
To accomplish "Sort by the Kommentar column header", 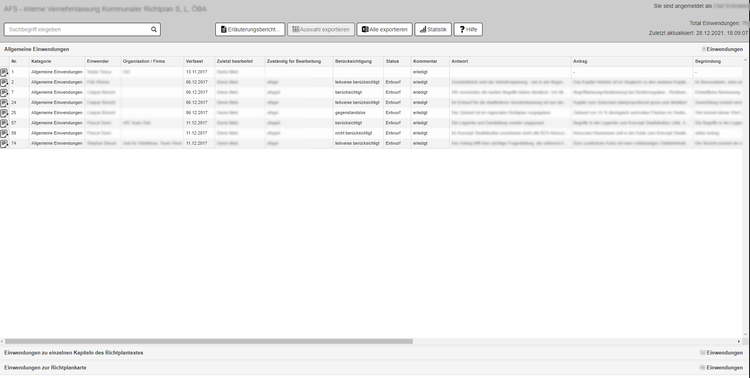I will click(x=425, y=61).
